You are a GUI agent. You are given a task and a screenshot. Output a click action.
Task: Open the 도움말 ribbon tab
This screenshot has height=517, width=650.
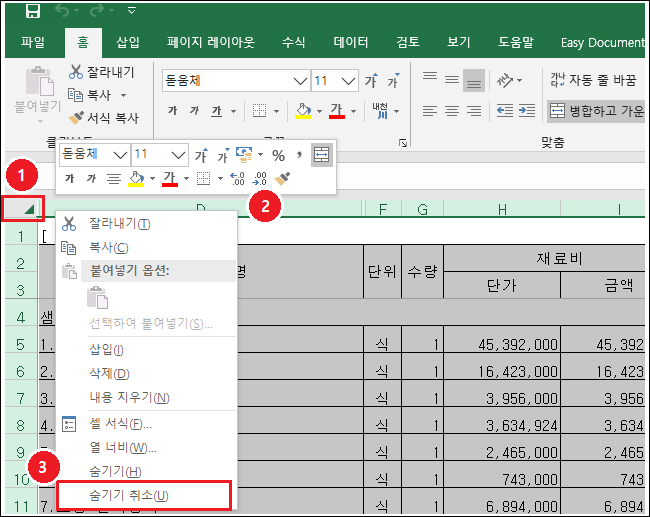516,42
